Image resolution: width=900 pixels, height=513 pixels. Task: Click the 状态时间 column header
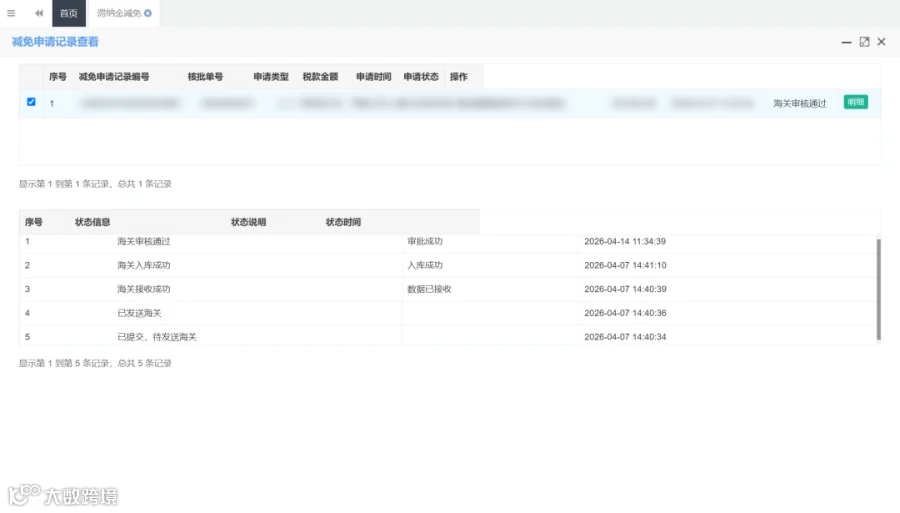[x=343, y=222]
